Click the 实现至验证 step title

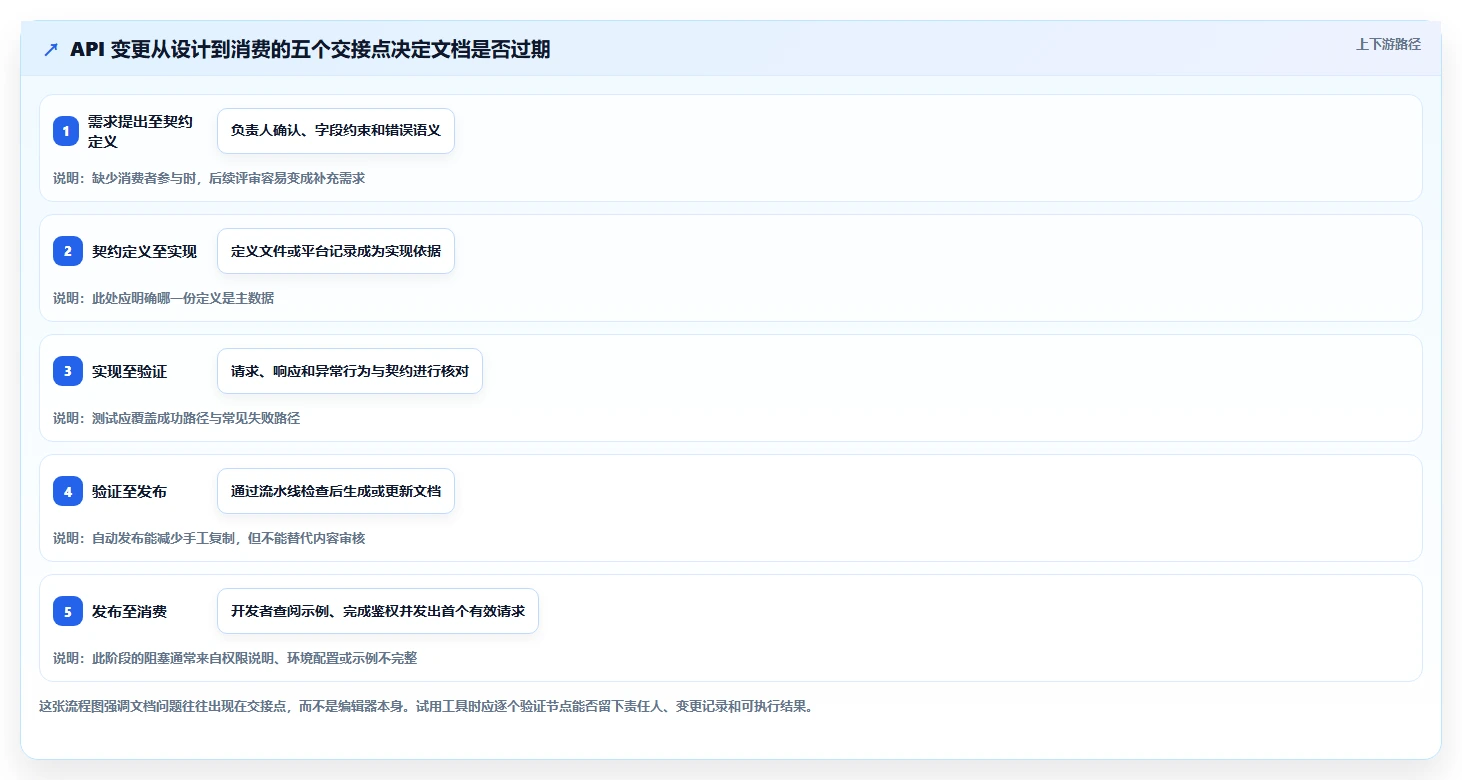click(x=129, y=371)
